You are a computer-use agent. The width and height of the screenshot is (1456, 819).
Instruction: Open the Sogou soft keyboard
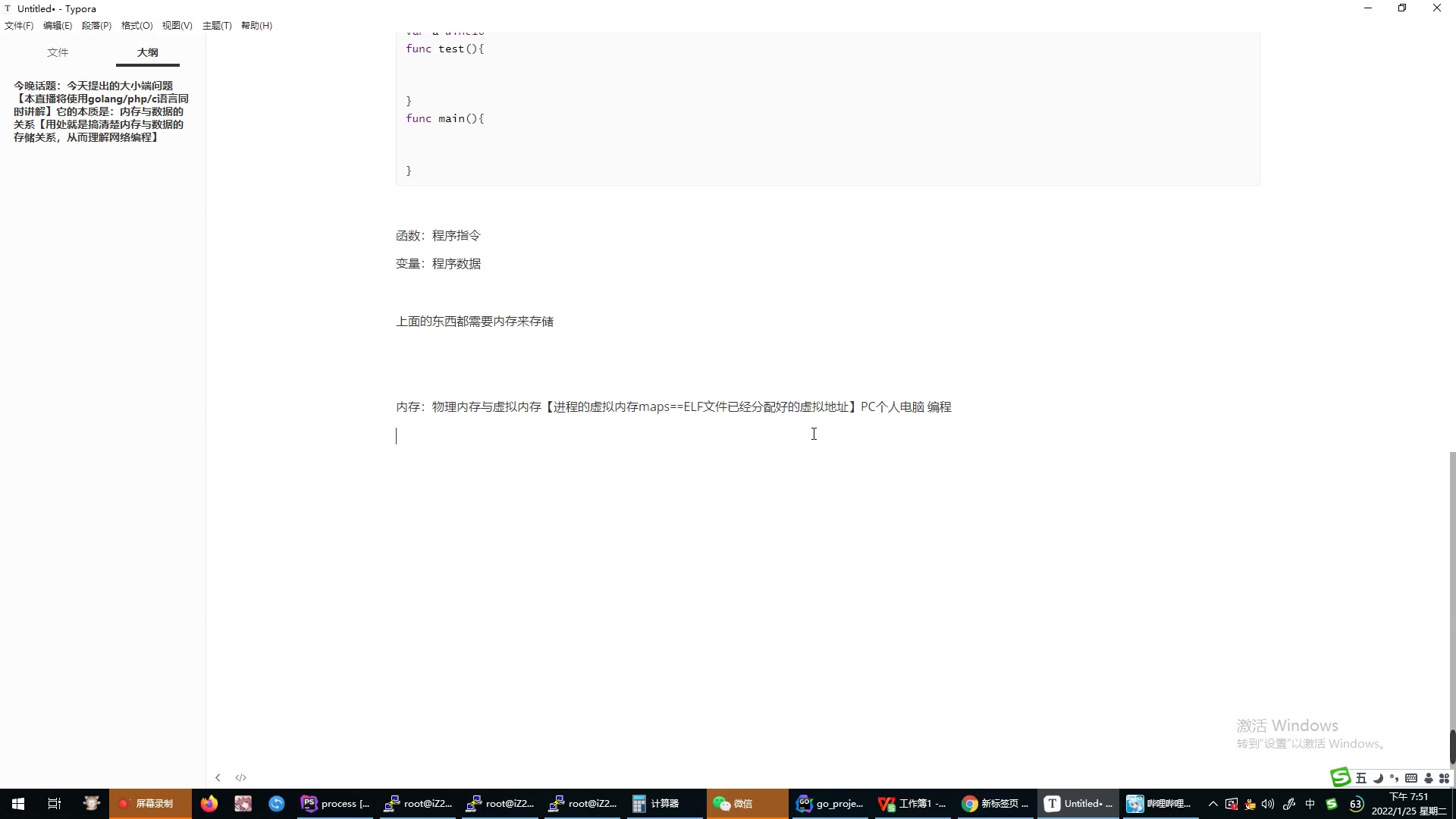1411,778
